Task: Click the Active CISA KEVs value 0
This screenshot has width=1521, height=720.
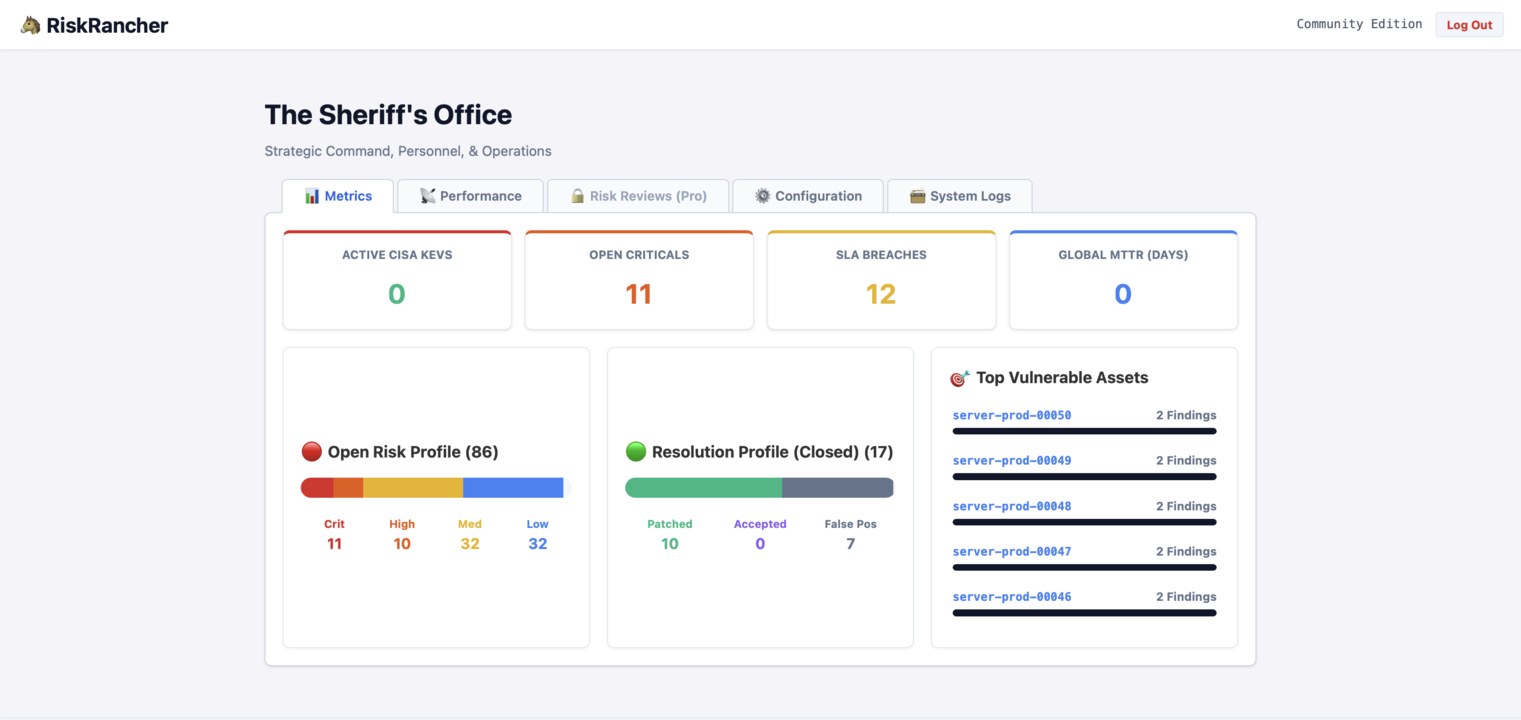Action: [397, 294]
